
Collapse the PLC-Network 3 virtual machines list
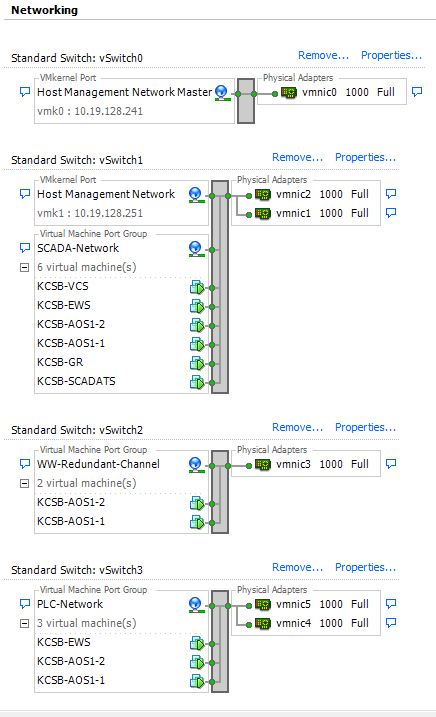(x=25, y=623)
